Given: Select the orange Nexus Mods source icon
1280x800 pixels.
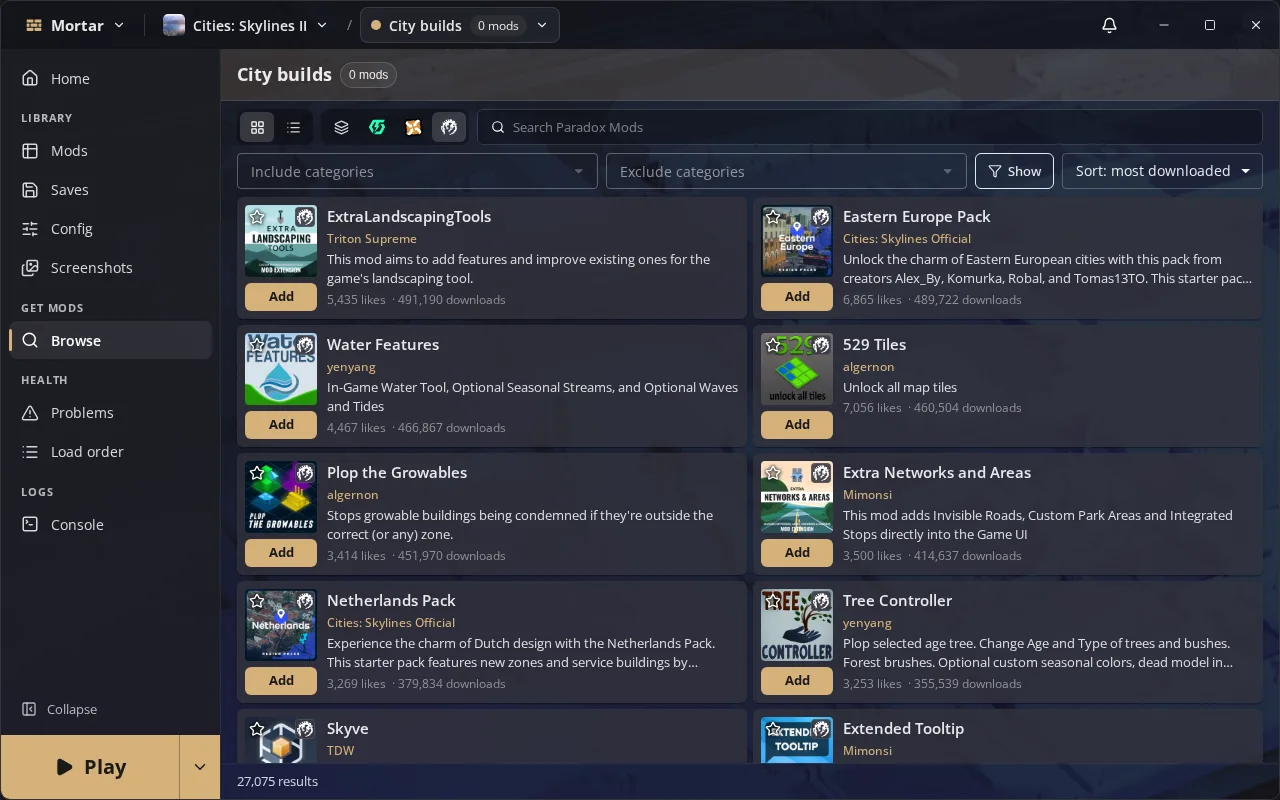Looking at the screenshot, I should point(413,127).
